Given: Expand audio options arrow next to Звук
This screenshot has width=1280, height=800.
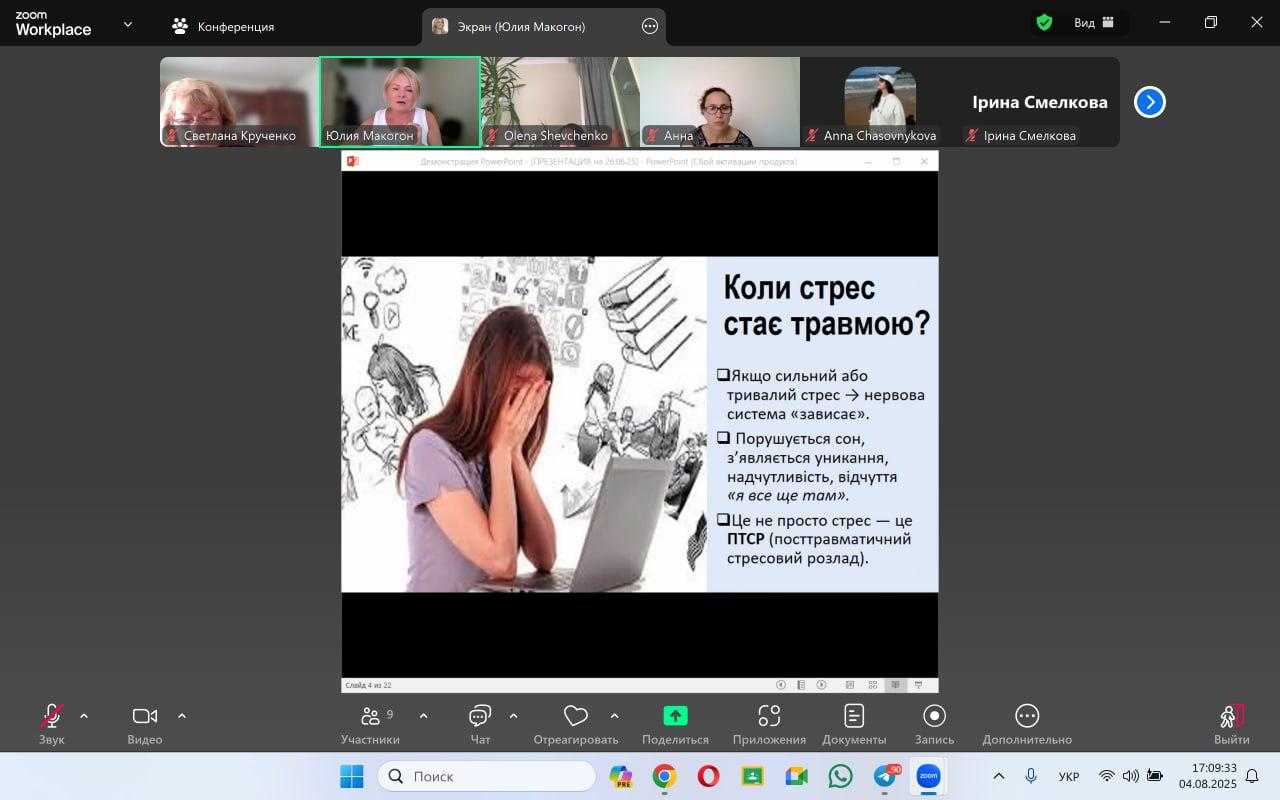Looking at the screenshot, I should [x=84, y=716].
